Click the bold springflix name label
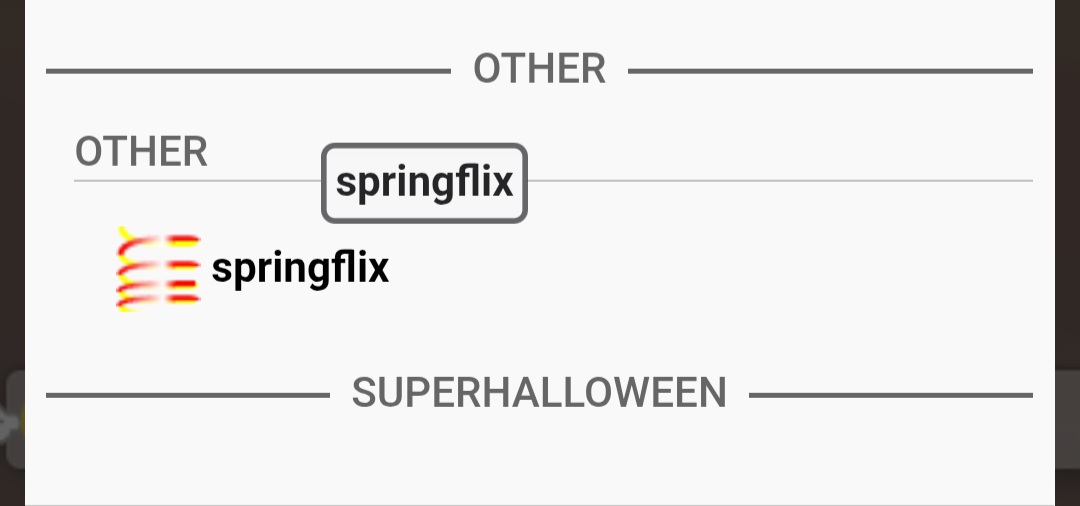 coord(300,268)
